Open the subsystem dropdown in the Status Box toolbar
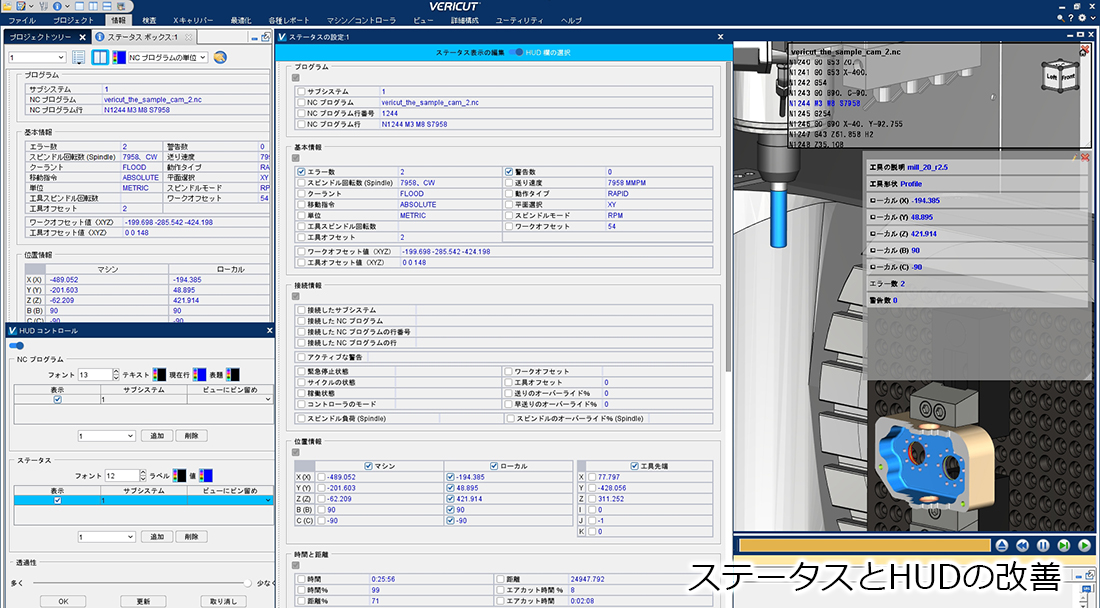 click(37, 58)
